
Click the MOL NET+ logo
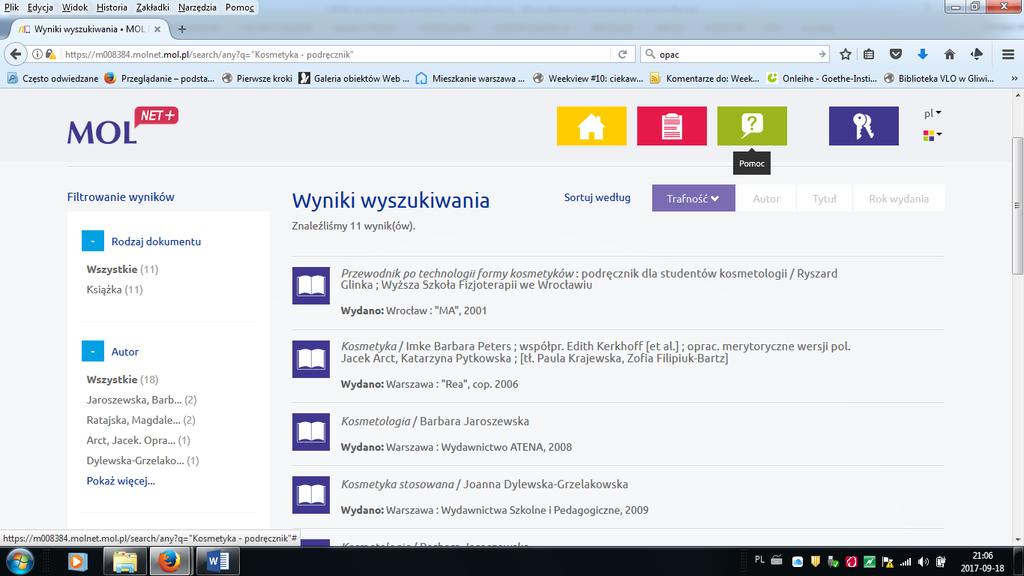[x=122, y=125]
